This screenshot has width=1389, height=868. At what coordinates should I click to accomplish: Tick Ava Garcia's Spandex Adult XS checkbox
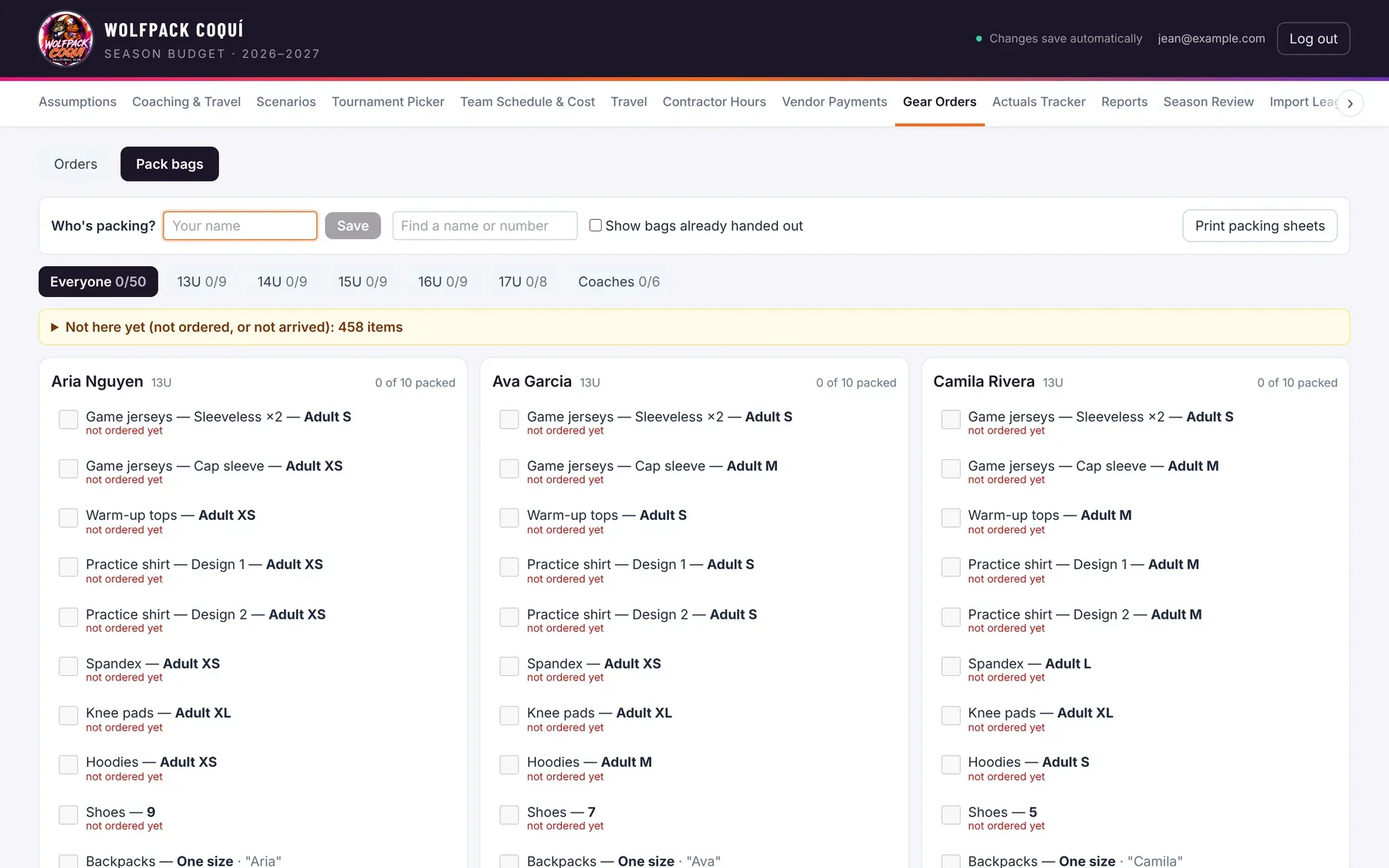click(509, 667)
